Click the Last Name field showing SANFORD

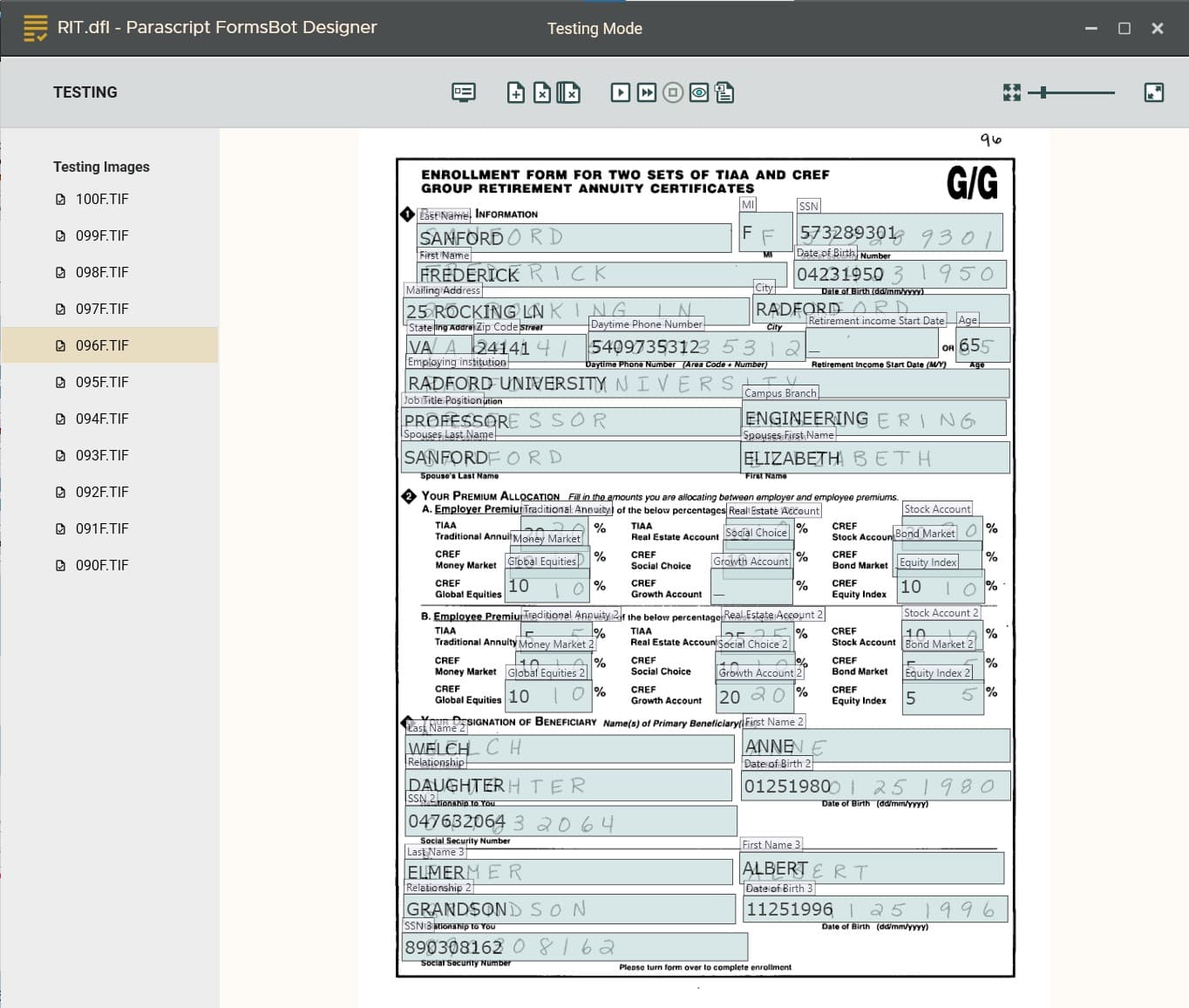[x=574, y=238]
